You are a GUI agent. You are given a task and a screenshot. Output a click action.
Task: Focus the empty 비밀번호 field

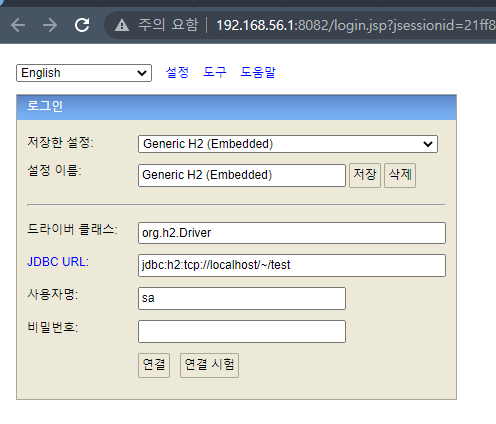click(242, 331)
